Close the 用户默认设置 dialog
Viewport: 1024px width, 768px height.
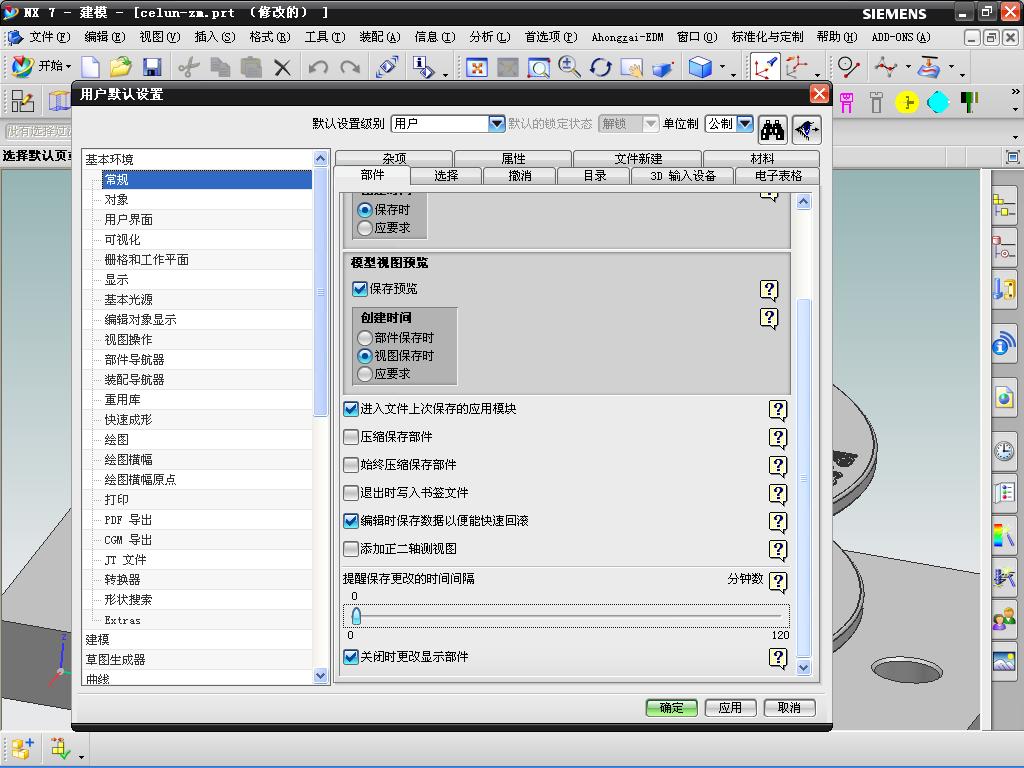click(x=819, y=94)
